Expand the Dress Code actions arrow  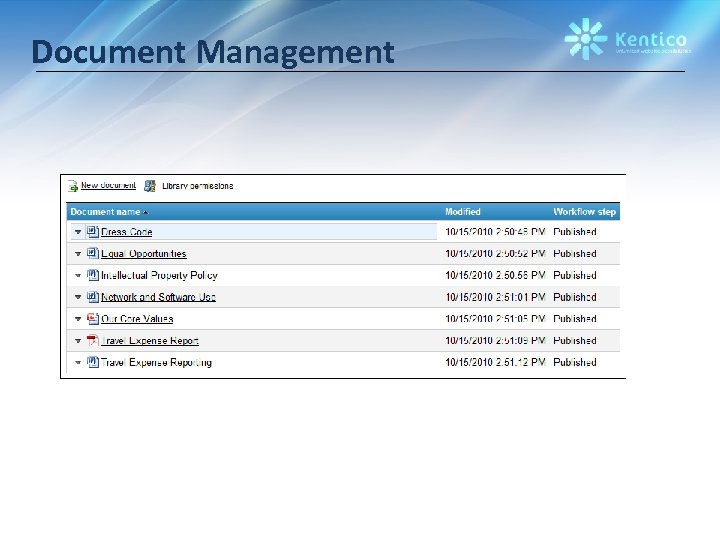coord(78,232)
